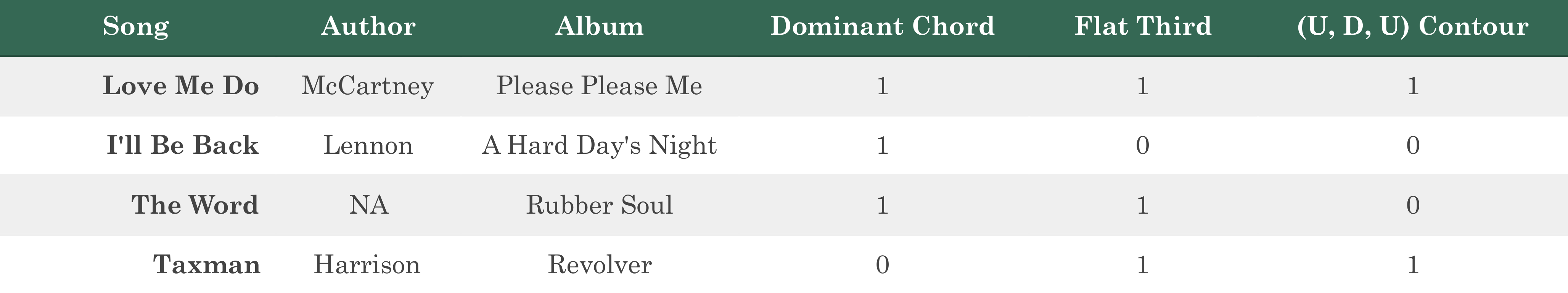Viewport: 1568px width, 293px height.
Task: Click the Album column header
Action: click(600, 26)
